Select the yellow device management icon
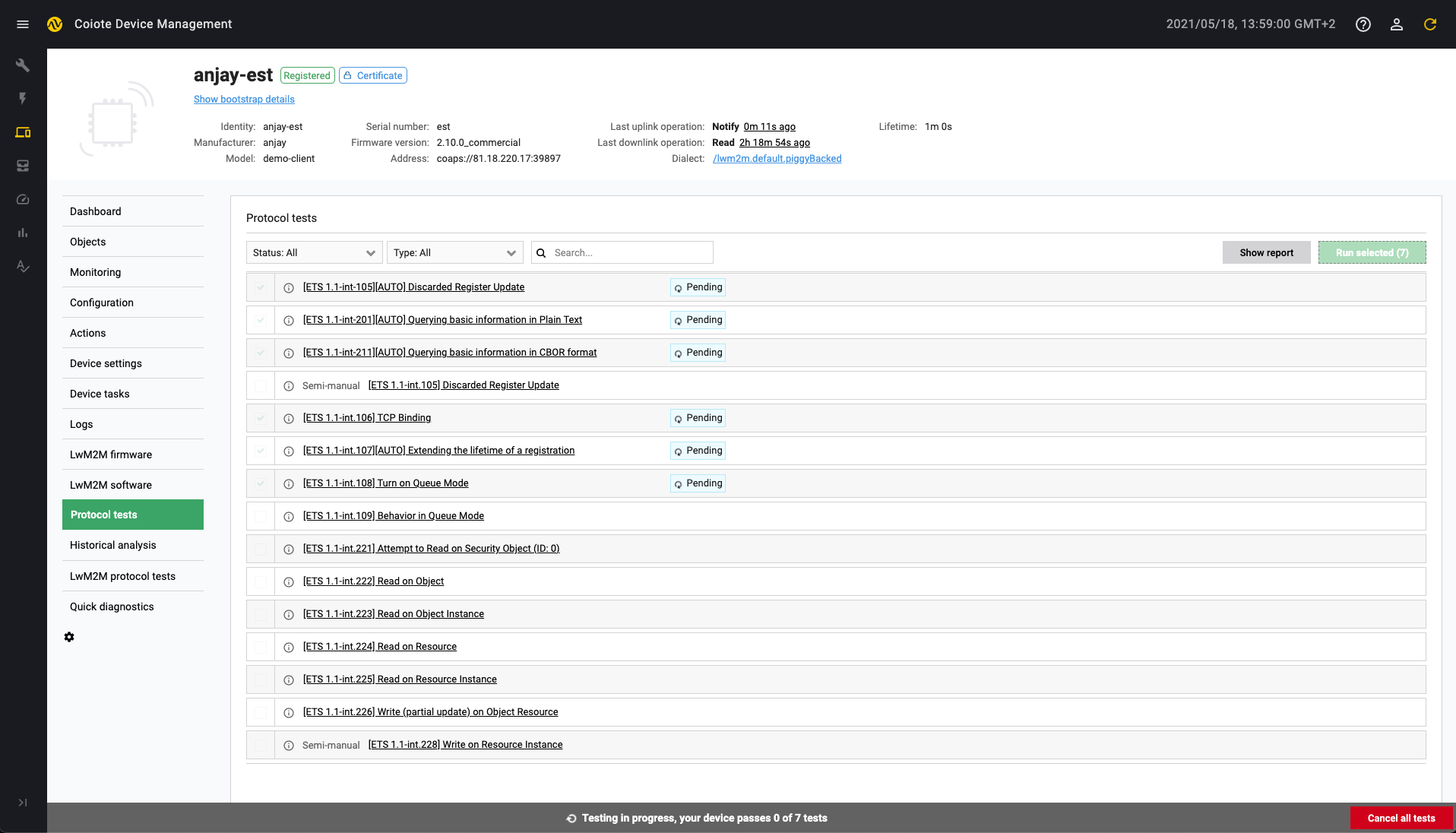 (x=23, y=132)
